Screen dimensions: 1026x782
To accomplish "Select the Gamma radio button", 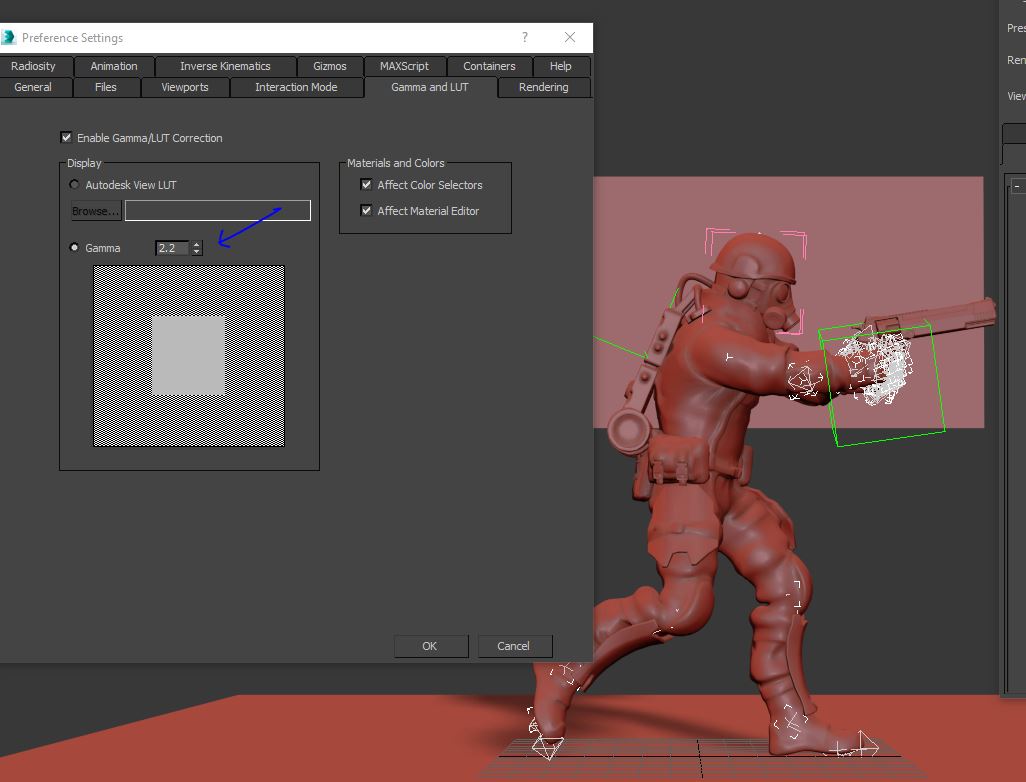I will point(74,247).
